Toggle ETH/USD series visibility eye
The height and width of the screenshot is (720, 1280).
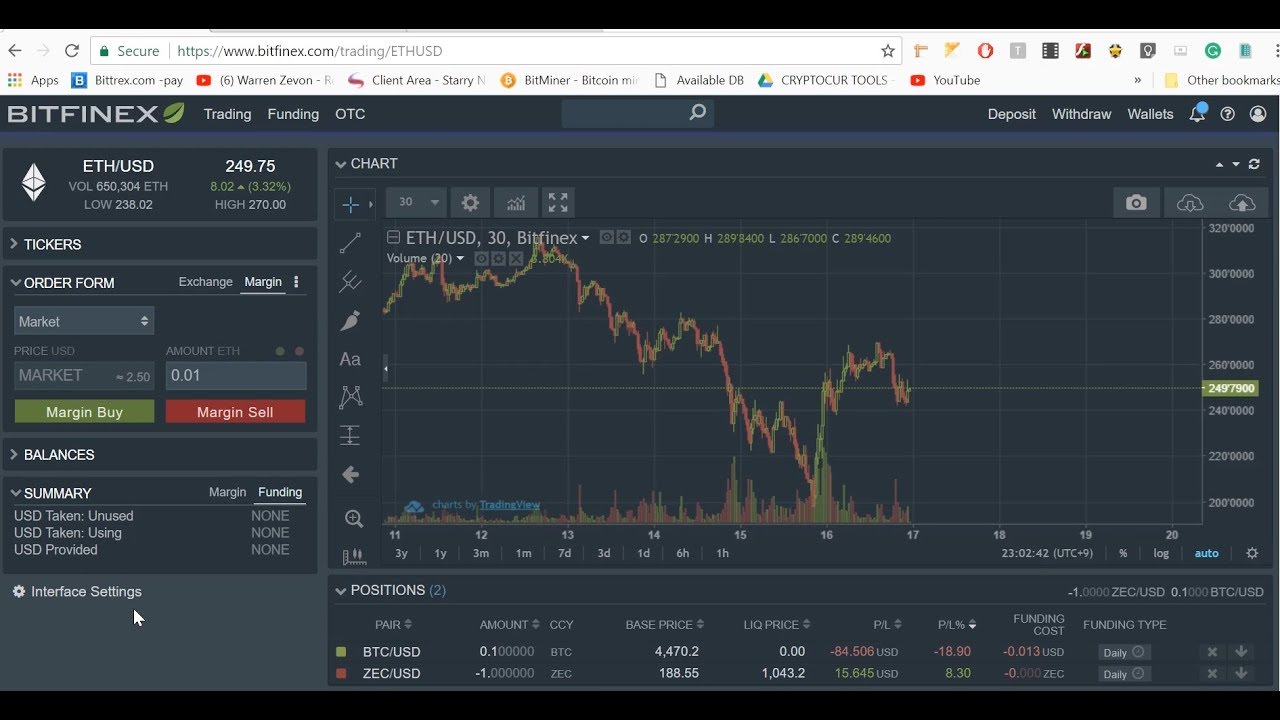(x=606, y=237)
